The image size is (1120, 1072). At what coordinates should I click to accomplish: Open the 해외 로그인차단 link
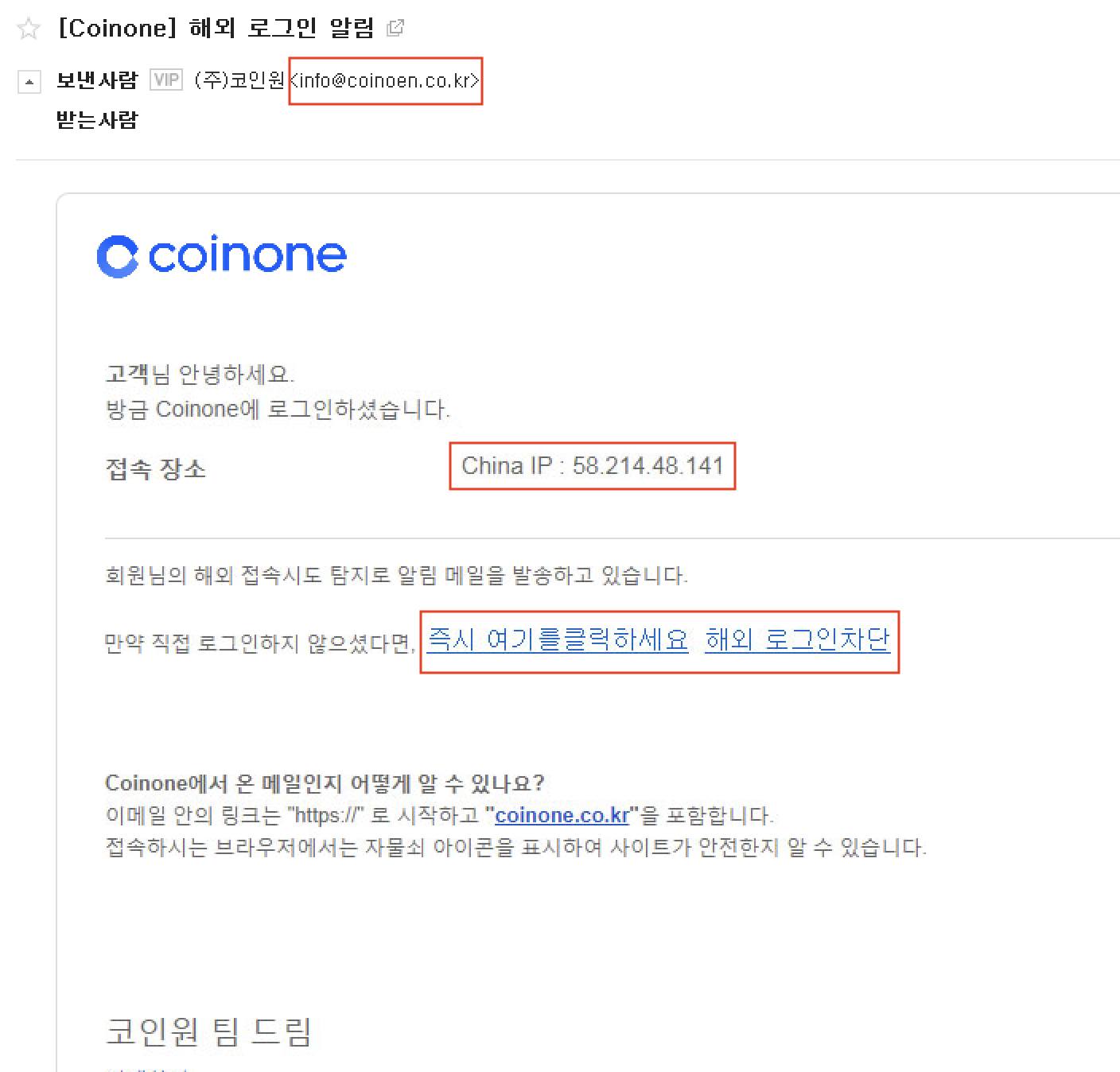coord(797,640)
